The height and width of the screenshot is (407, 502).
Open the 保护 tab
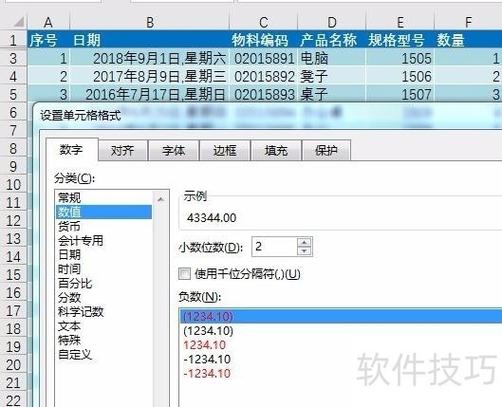click(x=326, y=151)
